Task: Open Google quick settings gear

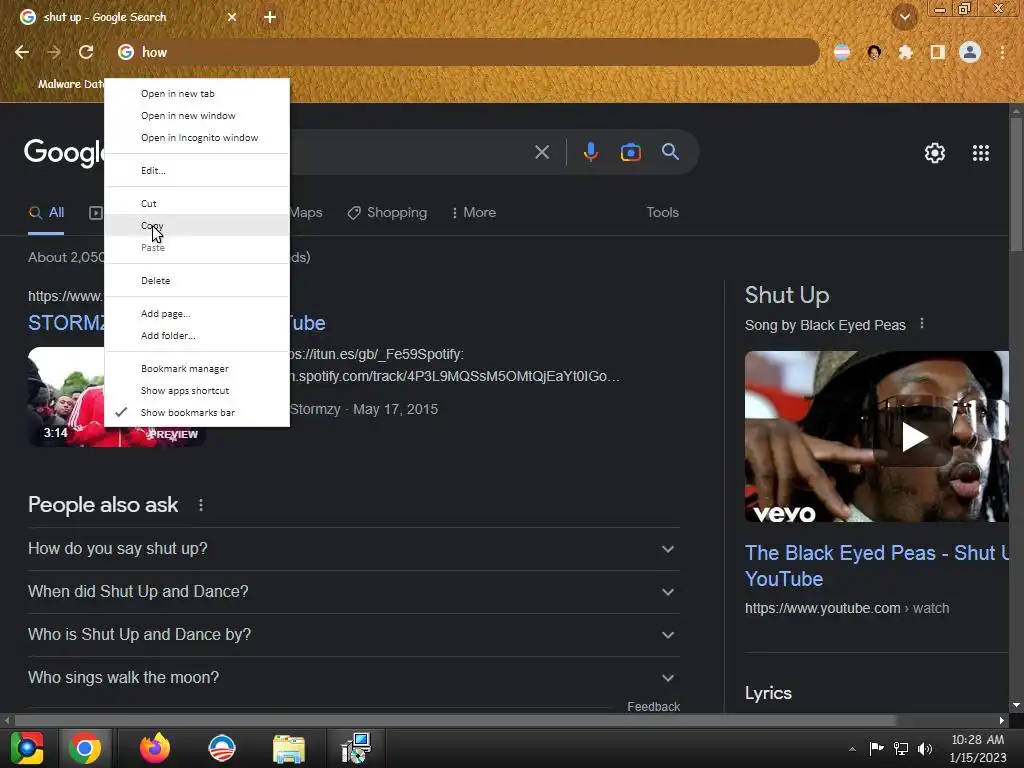Action: [x=935, y=153]
